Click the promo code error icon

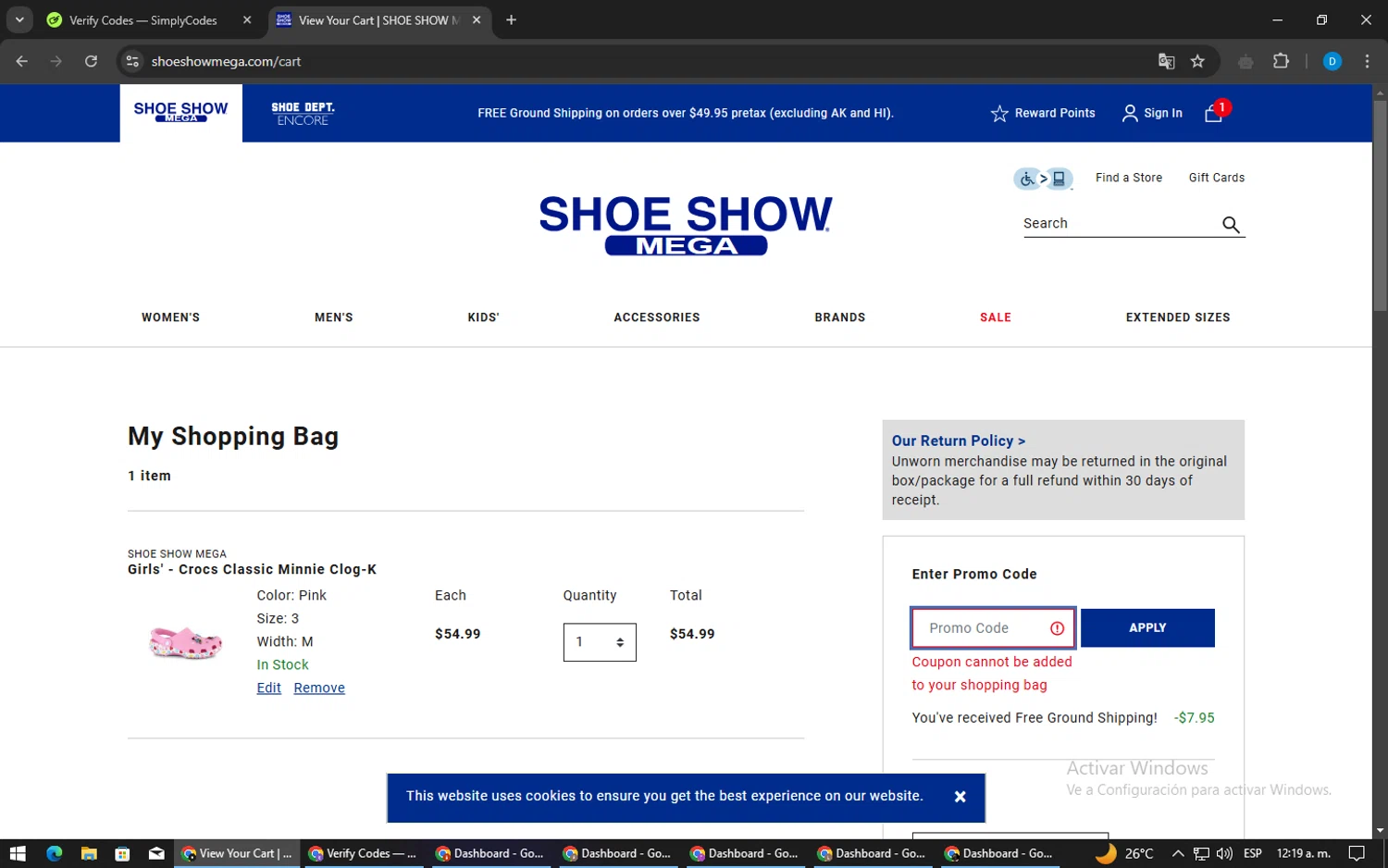[x=1057, y=628]
